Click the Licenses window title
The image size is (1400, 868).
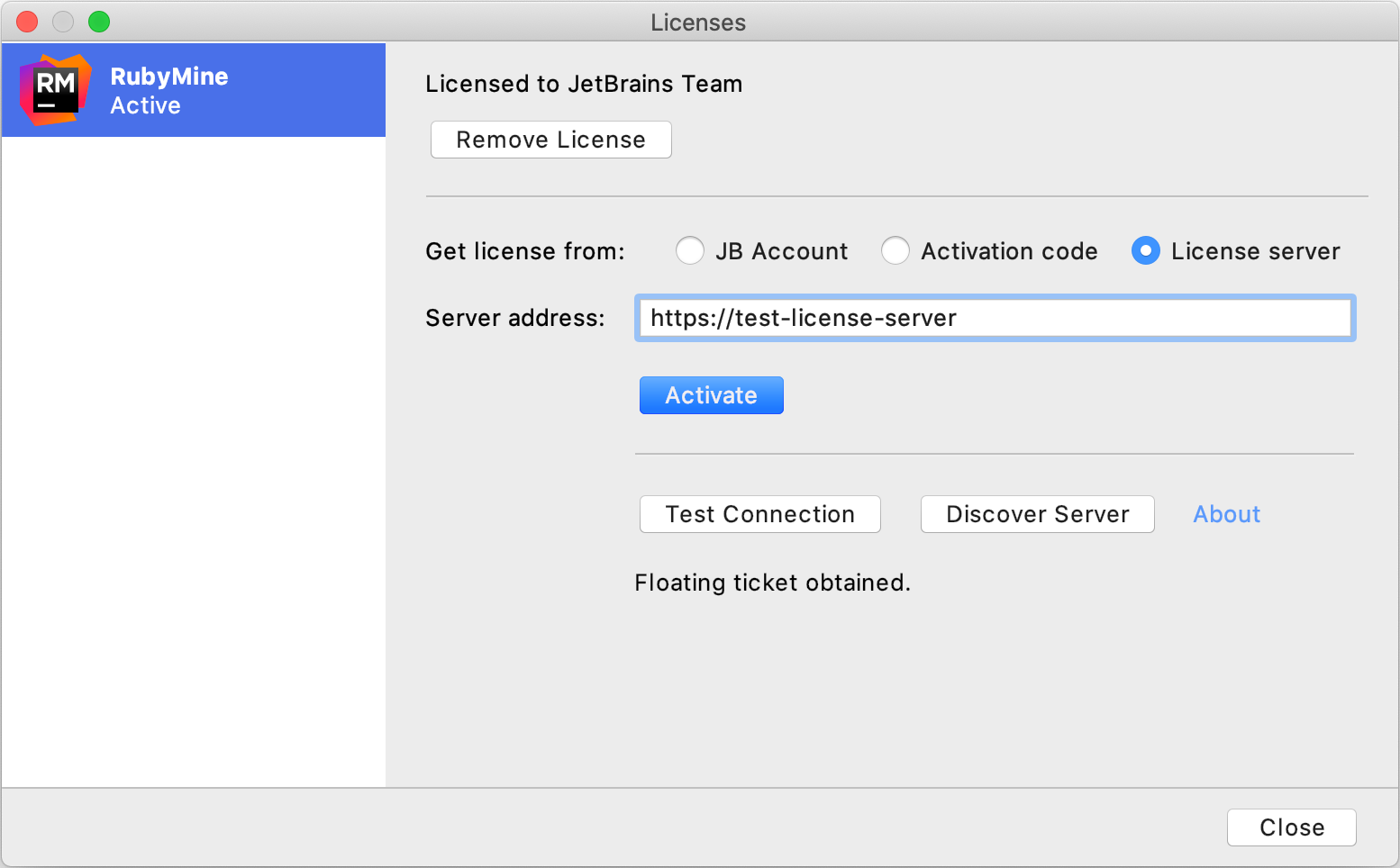698,23
